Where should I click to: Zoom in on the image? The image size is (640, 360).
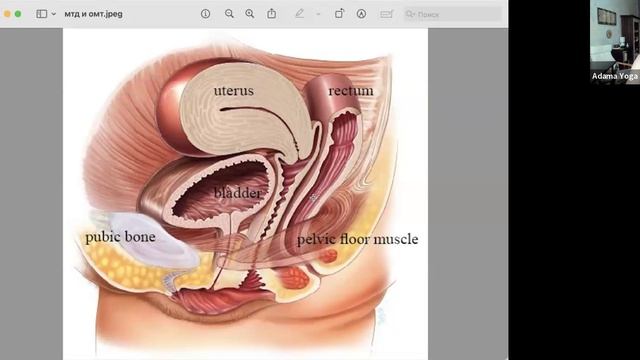click(x=250, y=14)
